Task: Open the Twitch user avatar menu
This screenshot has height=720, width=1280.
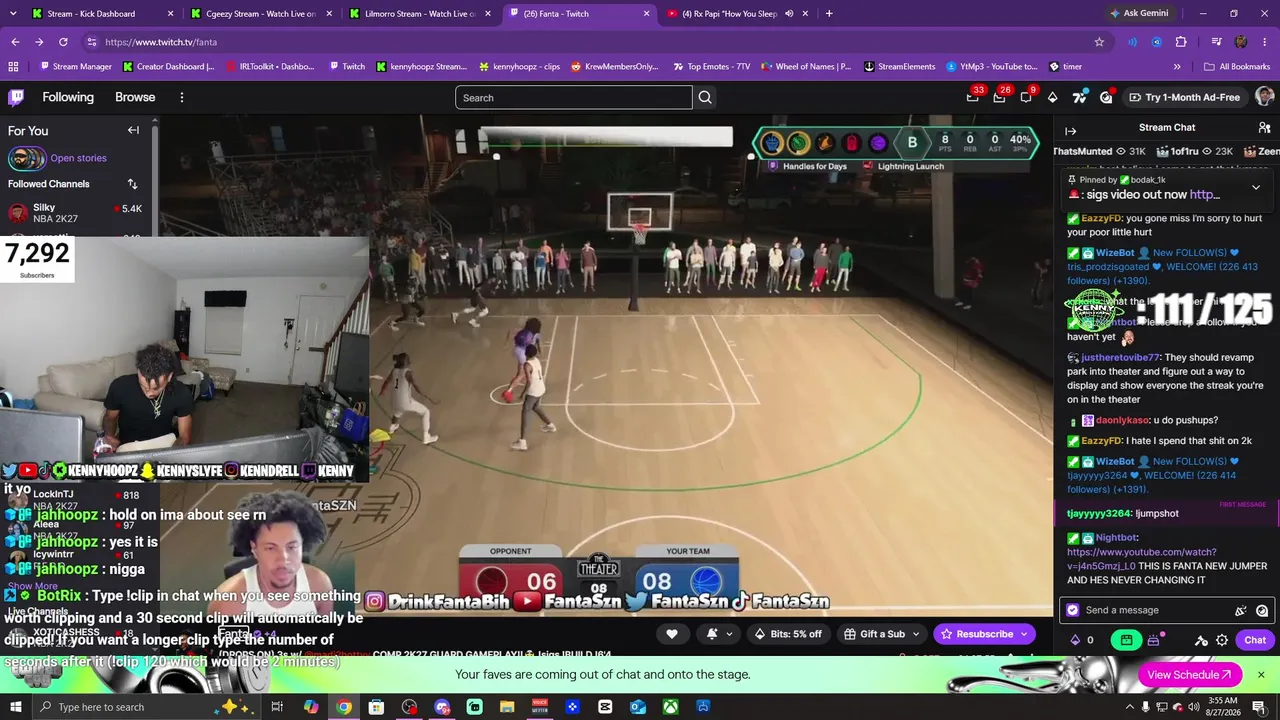Action: click(1264, 97)
